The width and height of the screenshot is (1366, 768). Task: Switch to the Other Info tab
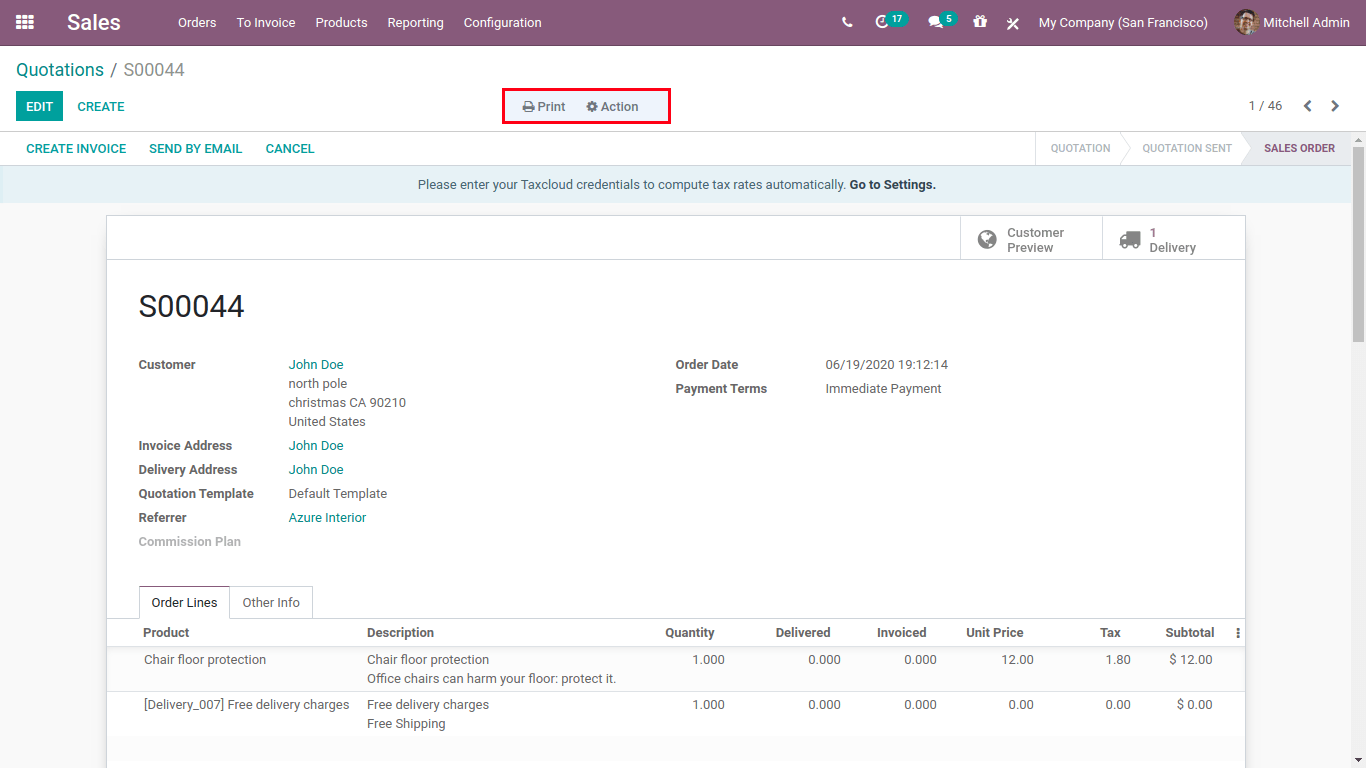point(271,603)
